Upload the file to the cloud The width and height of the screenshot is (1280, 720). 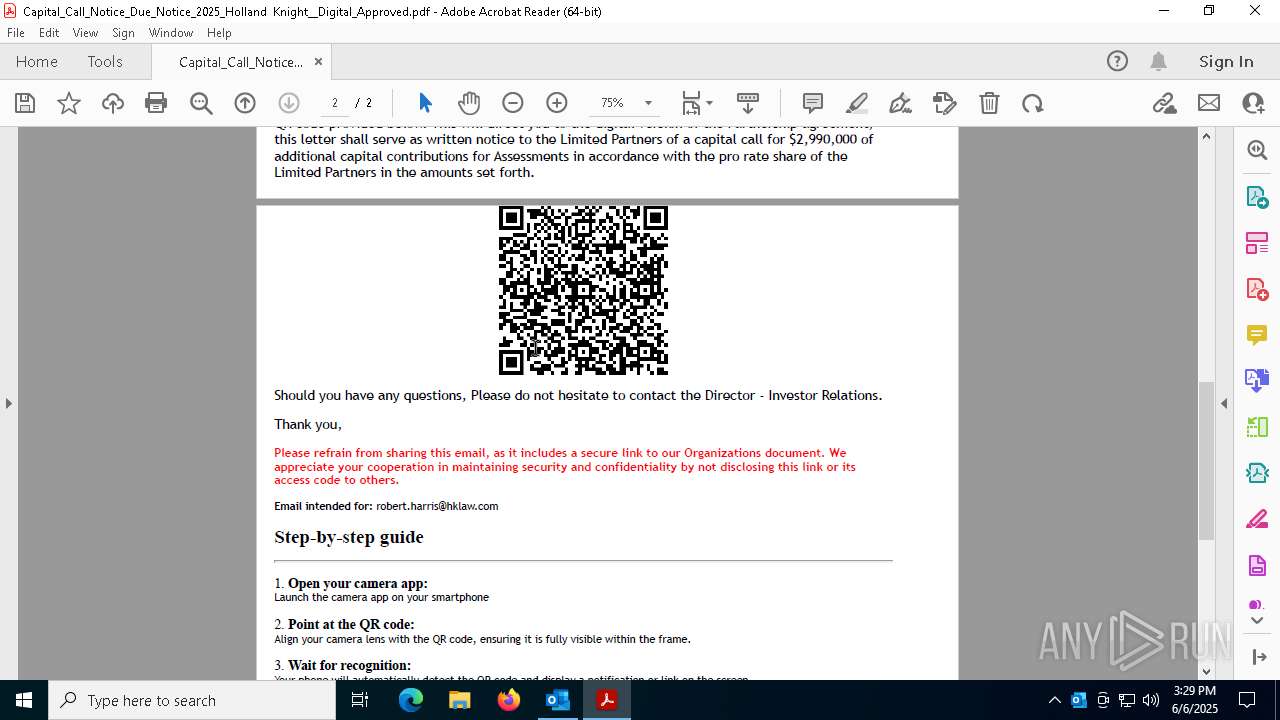[x=113, y=103]
